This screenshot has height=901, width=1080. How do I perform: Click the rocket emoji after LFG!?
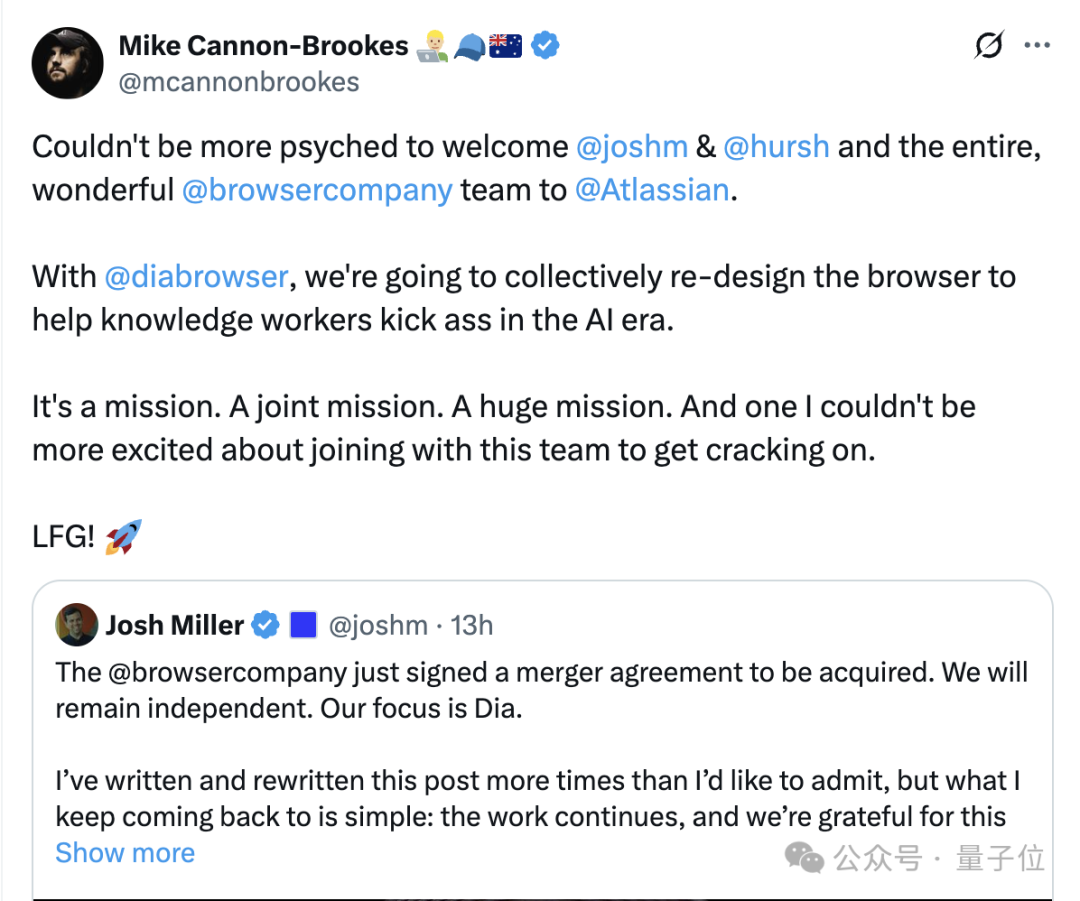coord(123,537)
